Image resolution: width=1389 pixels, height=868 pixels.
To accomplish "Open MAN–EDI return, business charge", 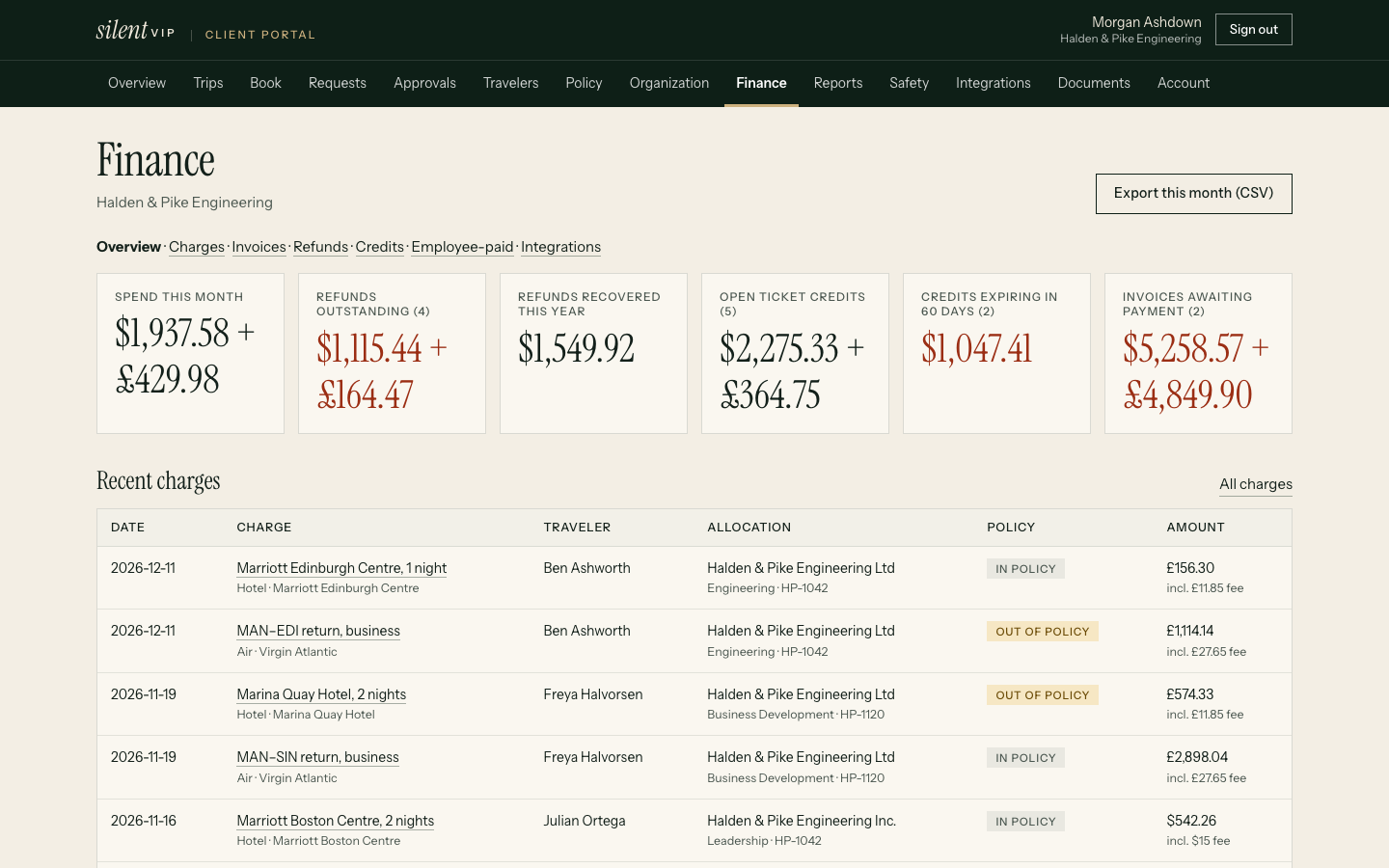I will [x=318, y=631].
